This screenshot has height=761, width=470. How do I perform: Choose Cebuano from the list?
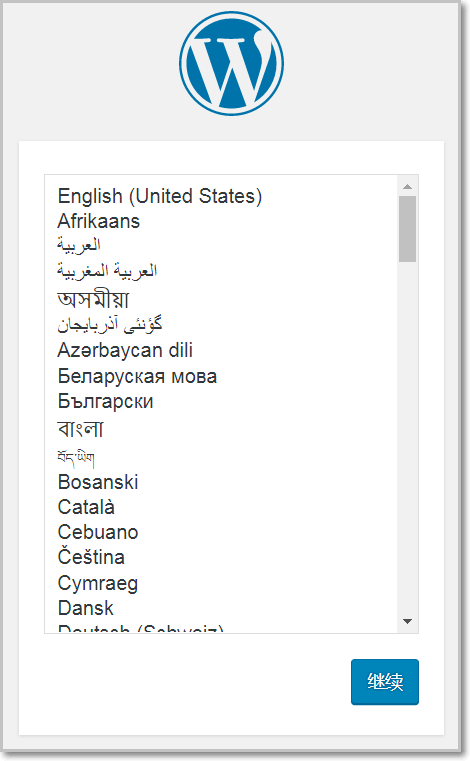point(98,532)
